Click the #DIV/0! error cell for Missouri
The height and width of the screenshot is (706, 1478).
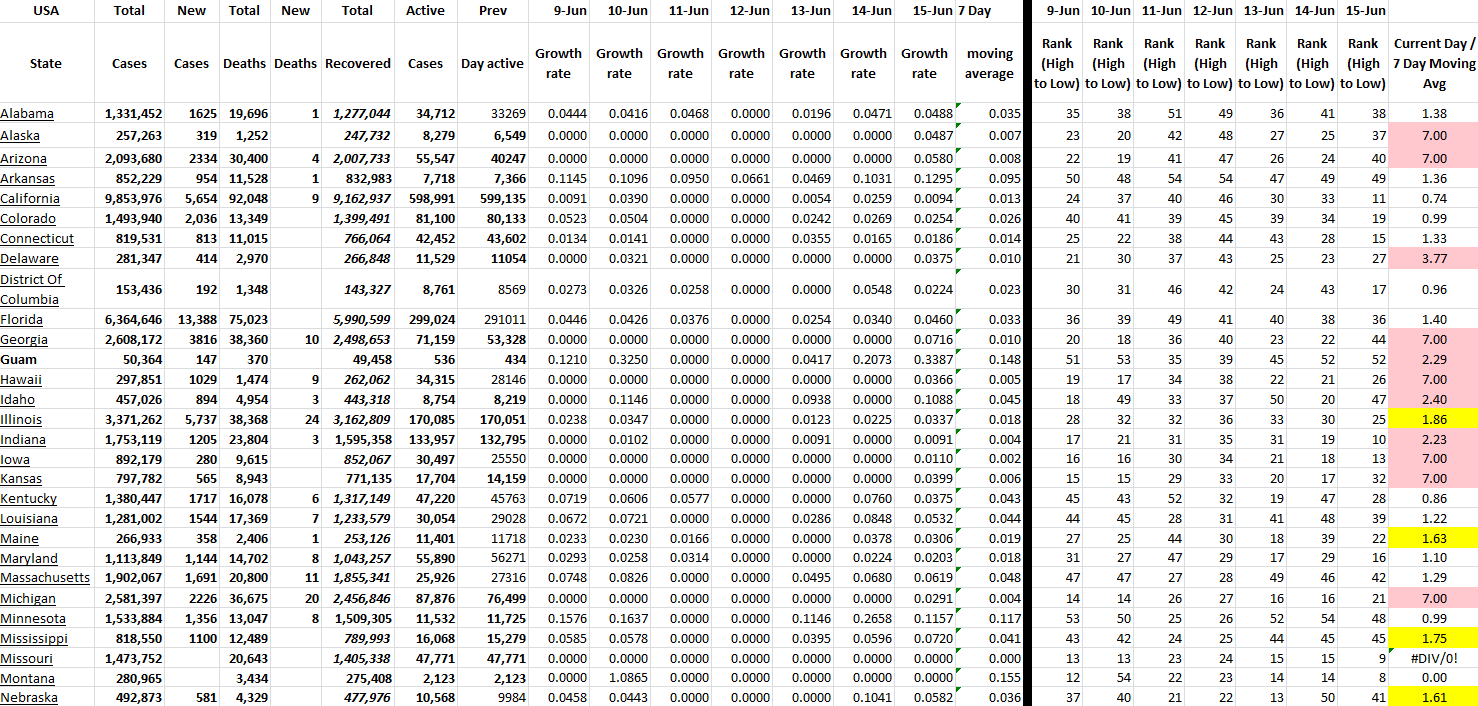[1433, 658]
